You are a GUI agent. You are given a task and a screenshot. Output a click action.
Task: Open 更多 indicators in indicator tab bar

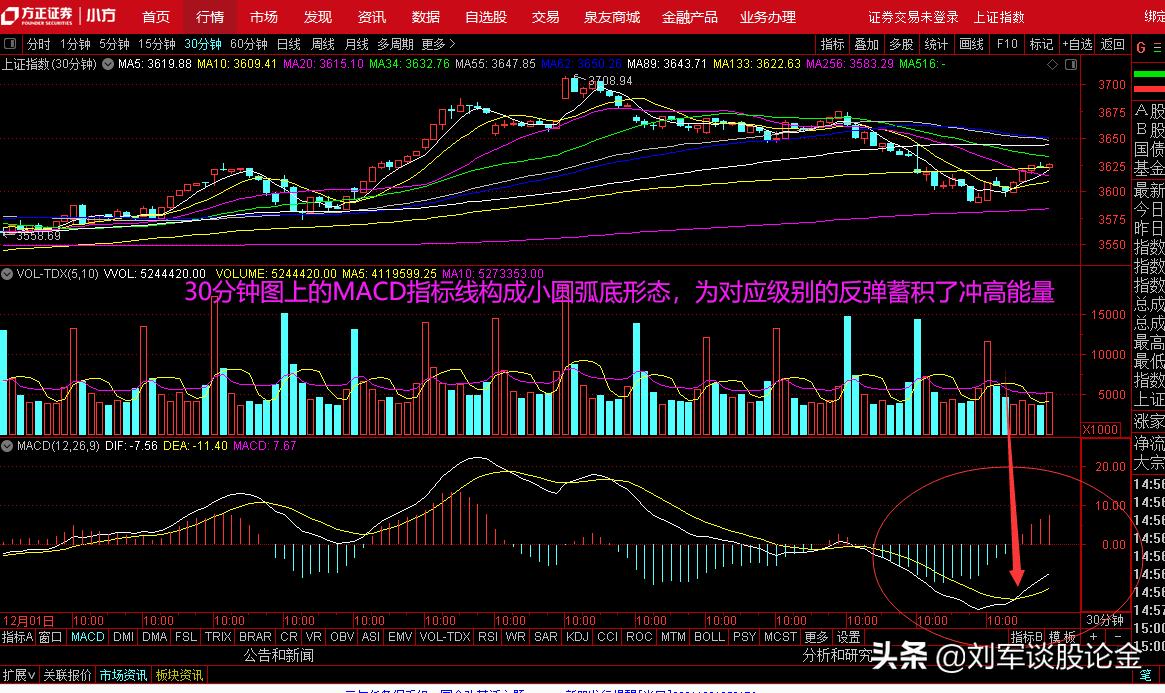coord(816,637)
